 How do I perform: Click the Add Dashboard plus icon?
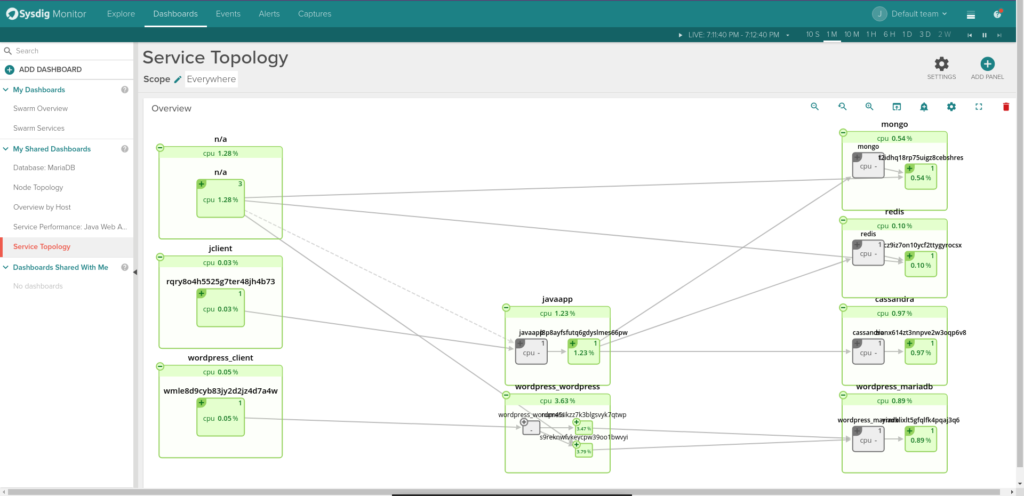coord(9,69)
